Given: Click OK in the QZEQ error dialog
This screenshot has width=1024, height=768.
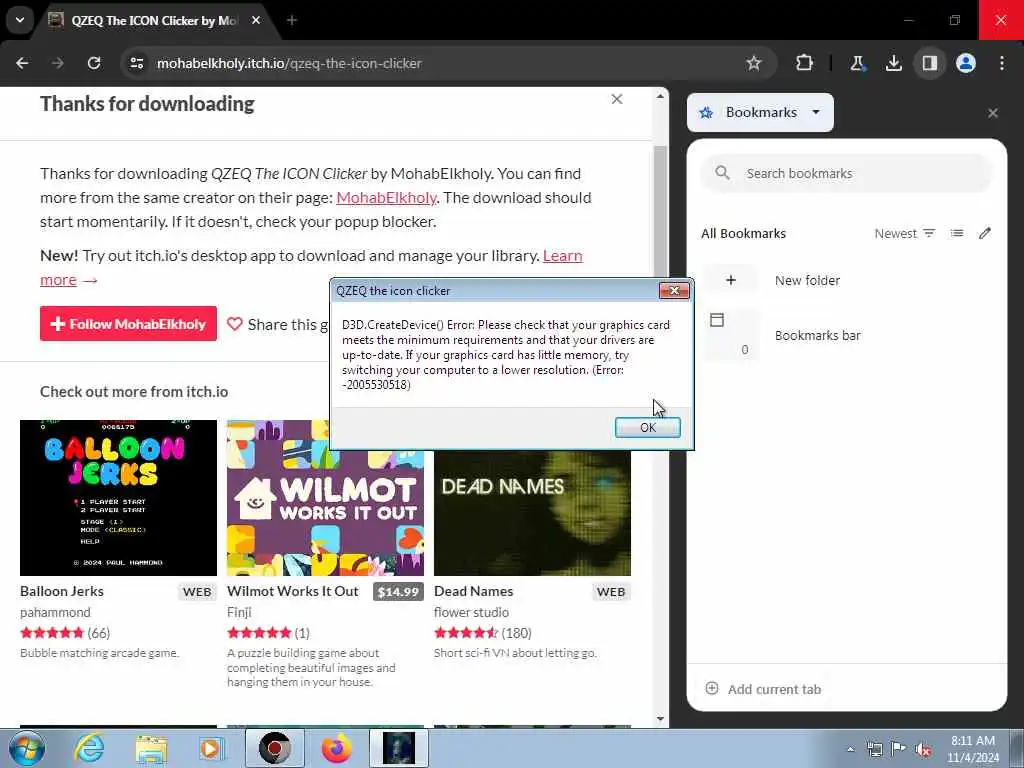Looking at the screenshot, I should (648, 427).
